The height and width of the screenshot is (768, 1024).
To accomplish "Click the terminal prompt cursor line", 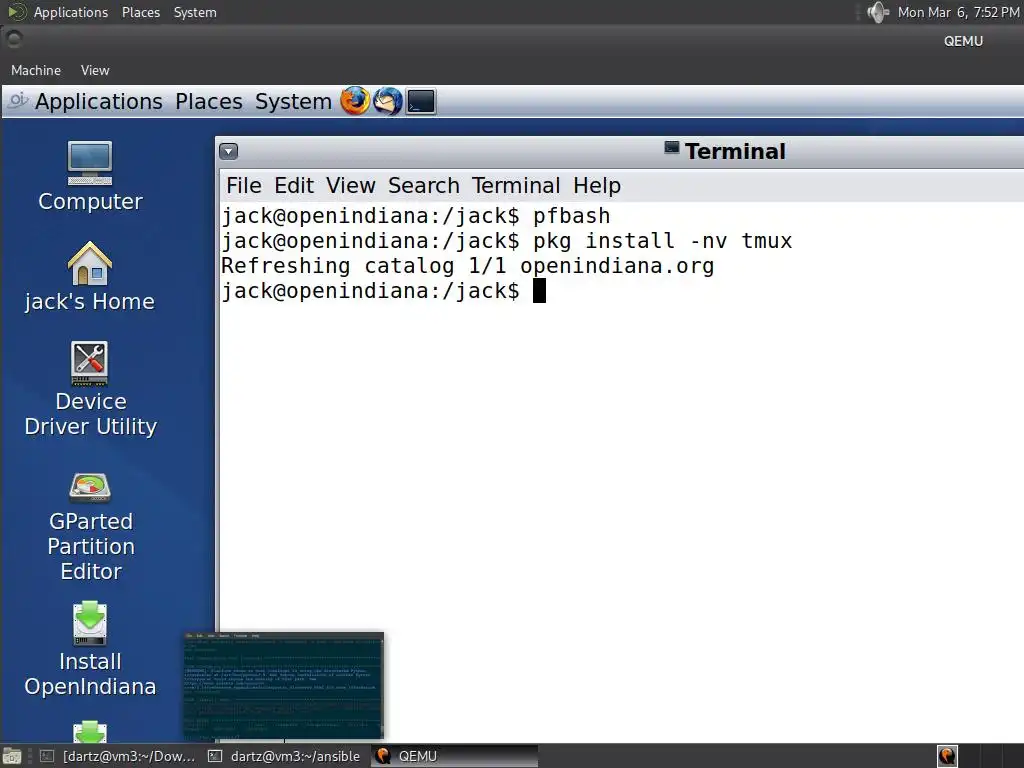I will coord(383,291).
